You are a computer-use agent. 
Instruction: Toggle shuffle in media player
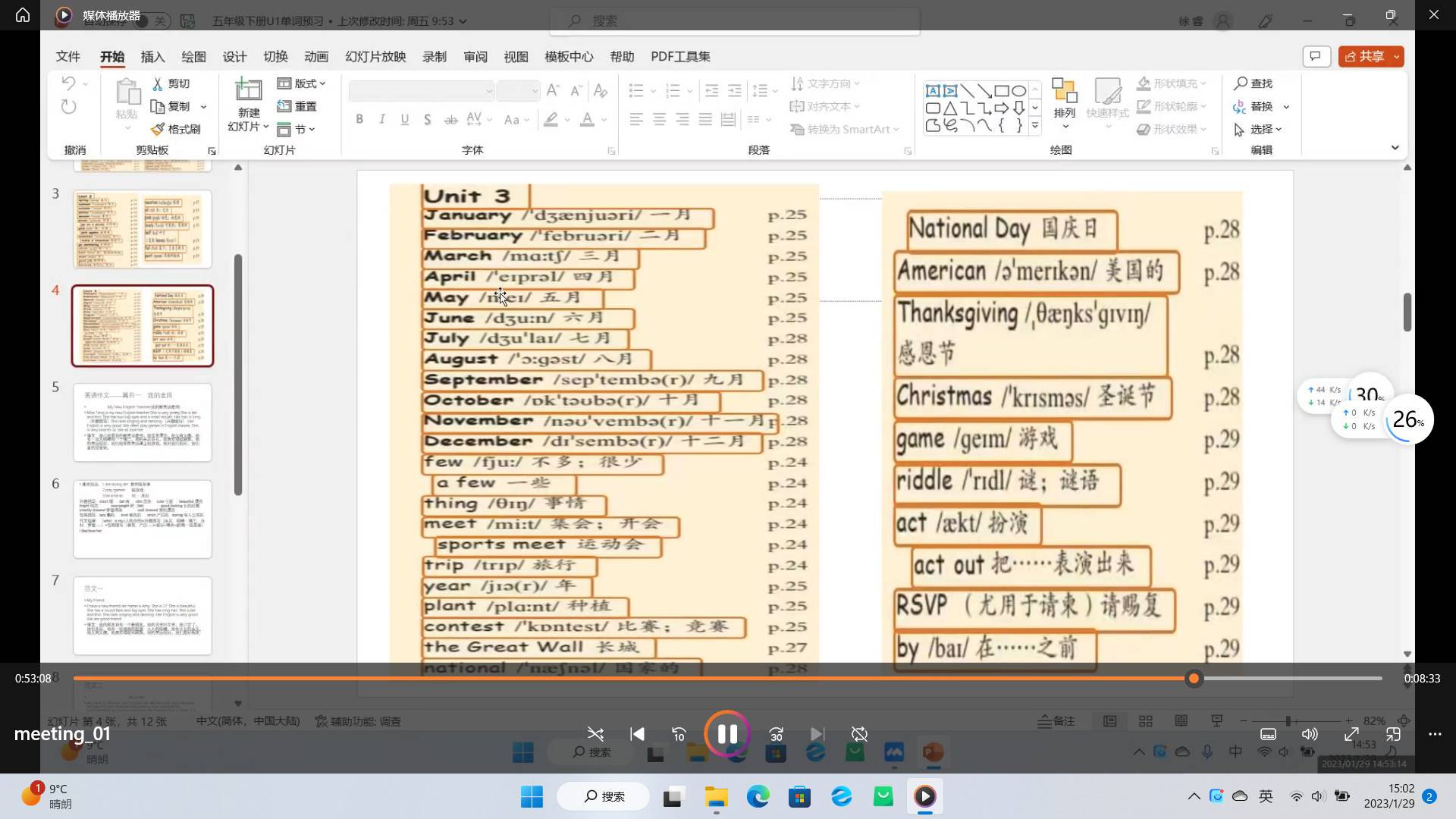pyautogui.click(x=595, y=734)
